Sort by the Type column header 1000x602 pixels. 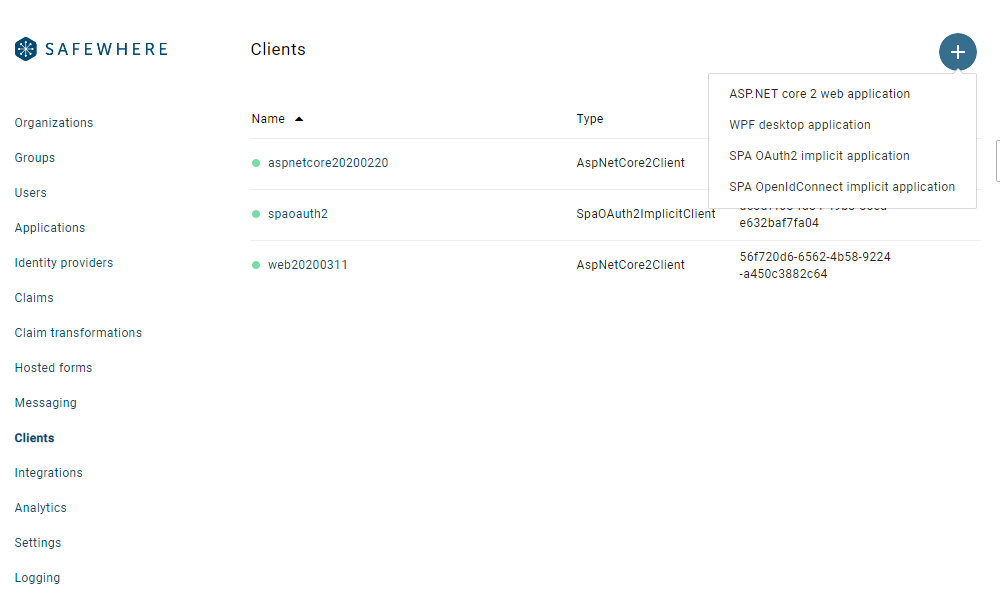(x=589, y=119)
